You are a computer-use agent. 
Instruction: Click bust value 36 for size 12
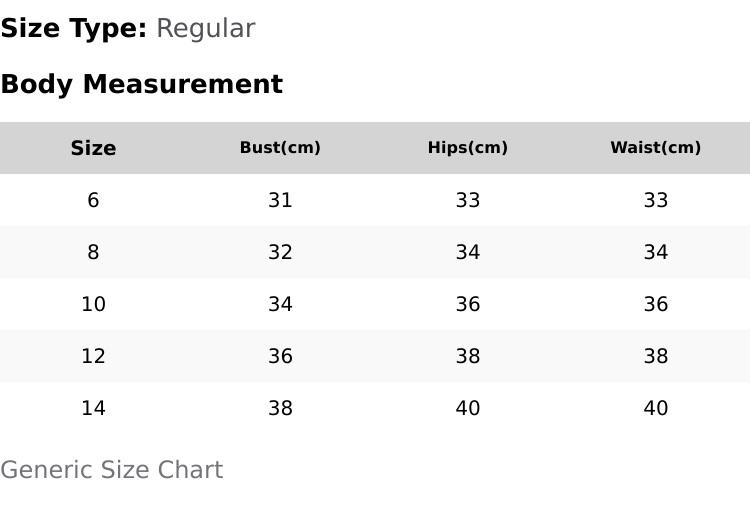[280, 356]
